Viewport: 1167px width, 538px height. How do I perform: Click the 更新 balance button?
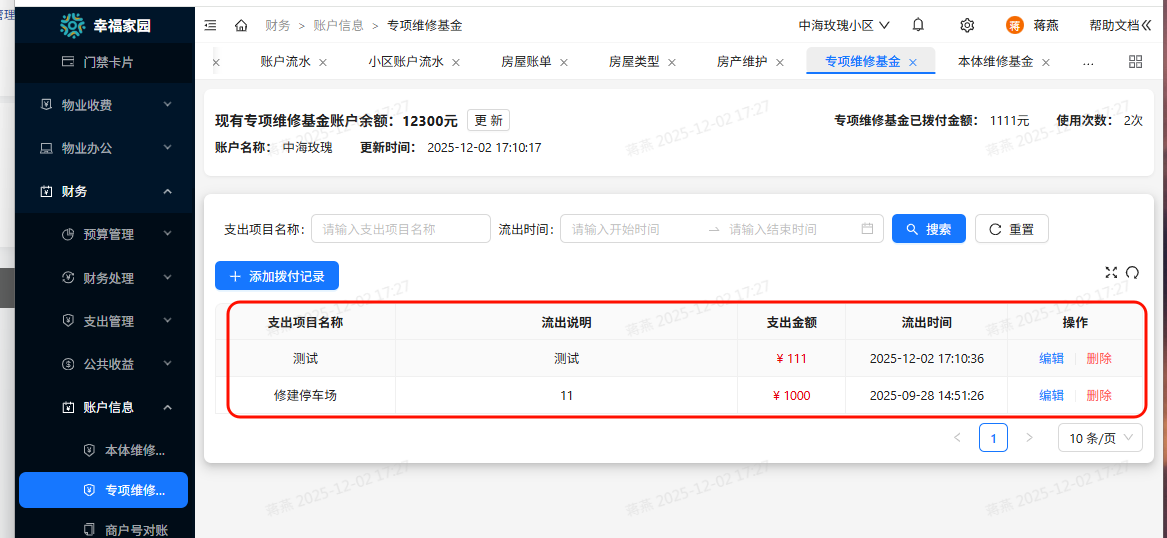click(x=488, y=121)
